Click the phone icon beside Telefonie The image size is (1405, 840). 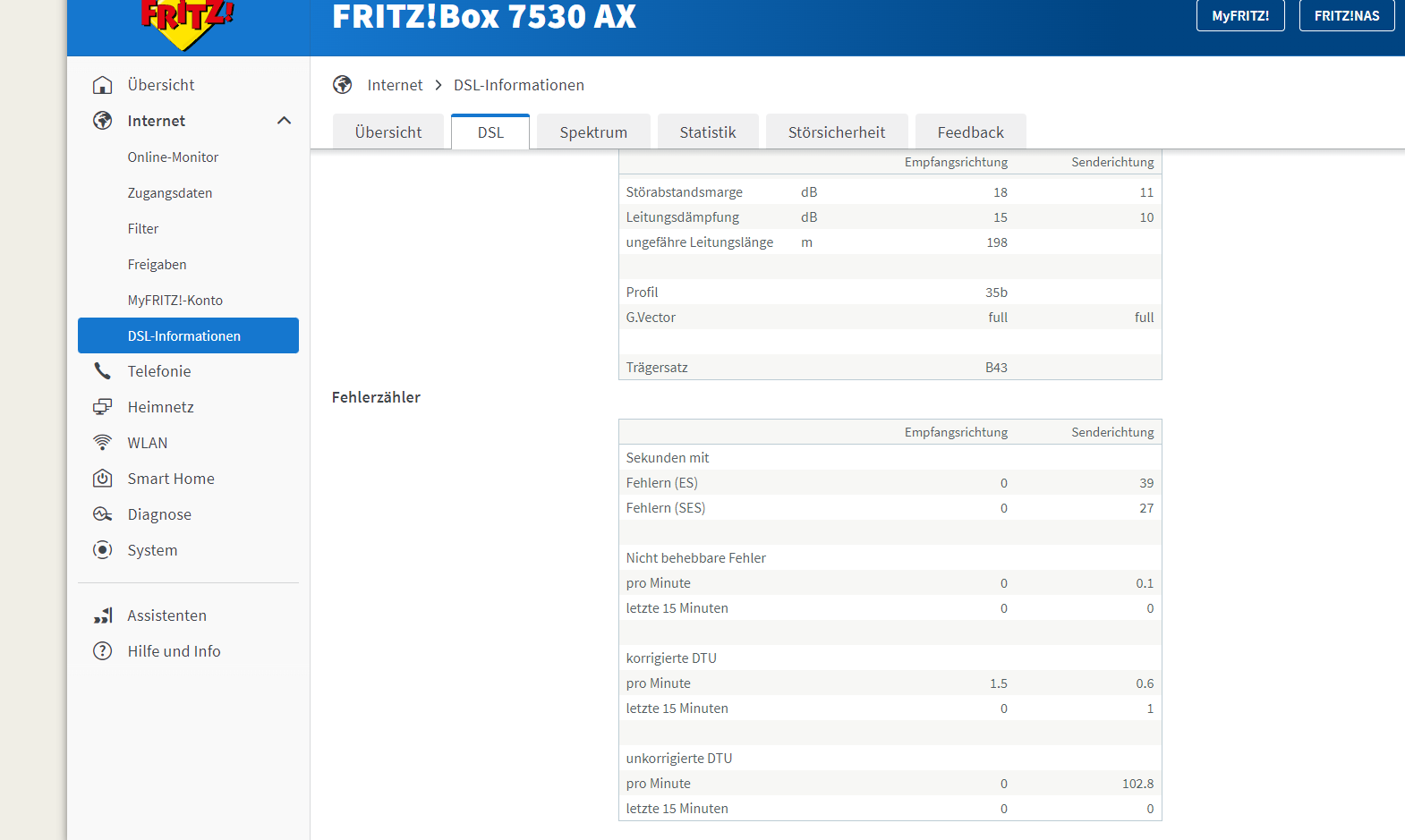click(103, 371)
